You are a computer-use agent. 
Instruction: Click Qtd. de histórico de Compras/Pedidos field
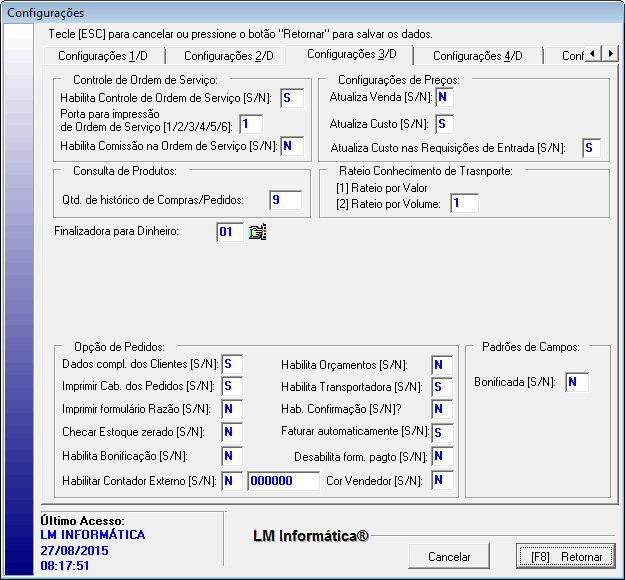point(285,200)
